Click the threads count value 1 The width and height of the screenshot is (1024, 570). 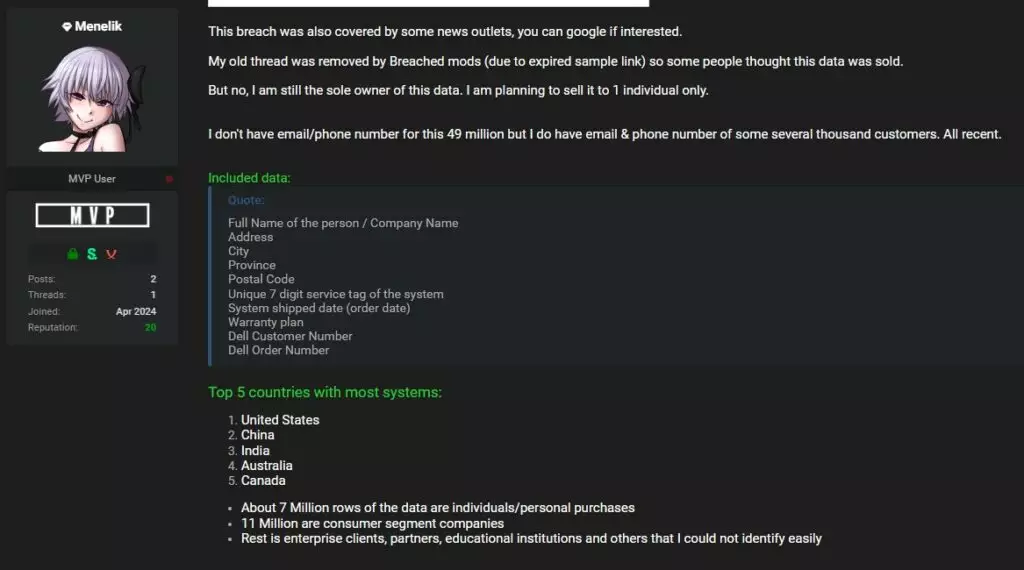153,295
